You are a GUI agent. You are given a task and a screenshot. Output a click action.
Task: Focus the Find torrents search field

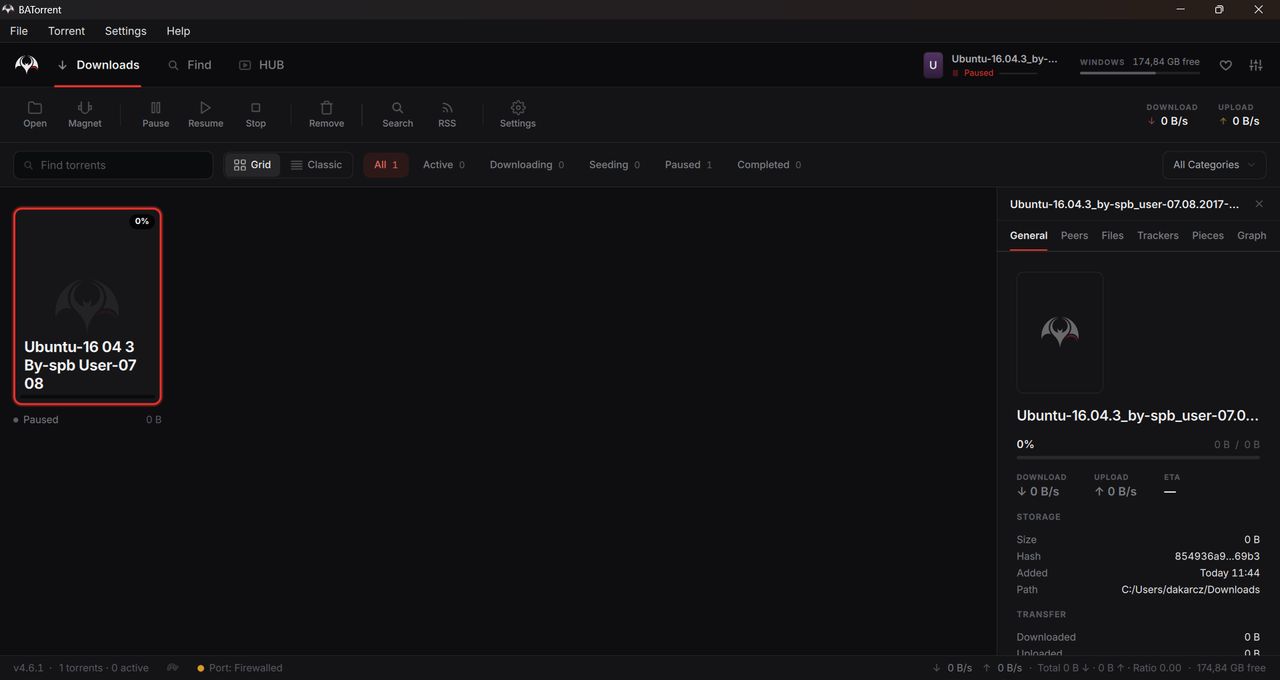(x=113, y=165)
